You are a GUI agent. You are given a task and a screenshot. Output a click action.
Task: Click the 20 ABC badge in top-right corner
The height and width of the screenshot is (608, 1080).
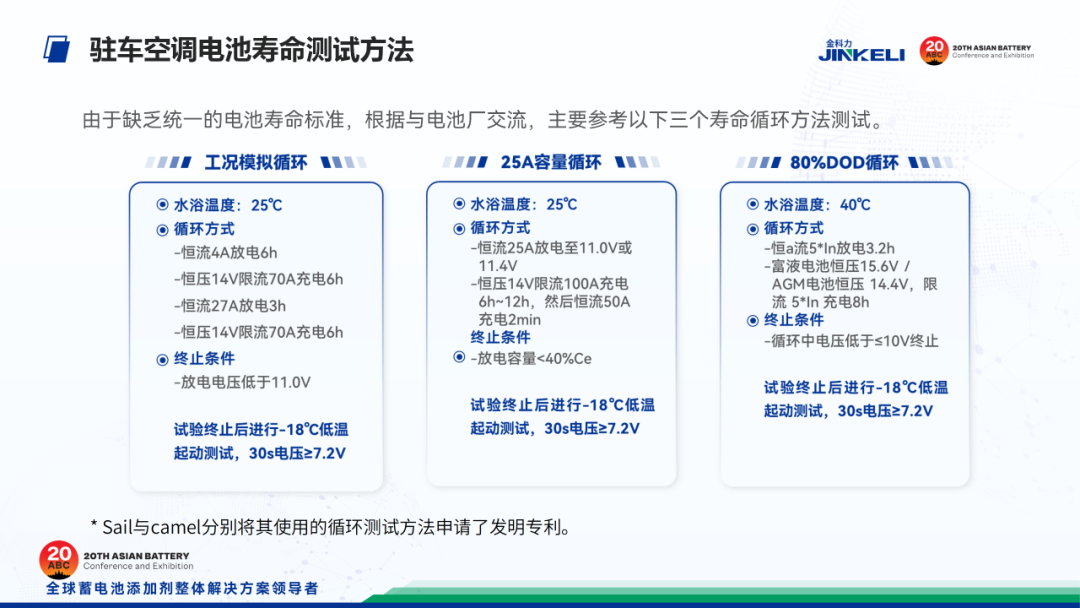point(933,51)
